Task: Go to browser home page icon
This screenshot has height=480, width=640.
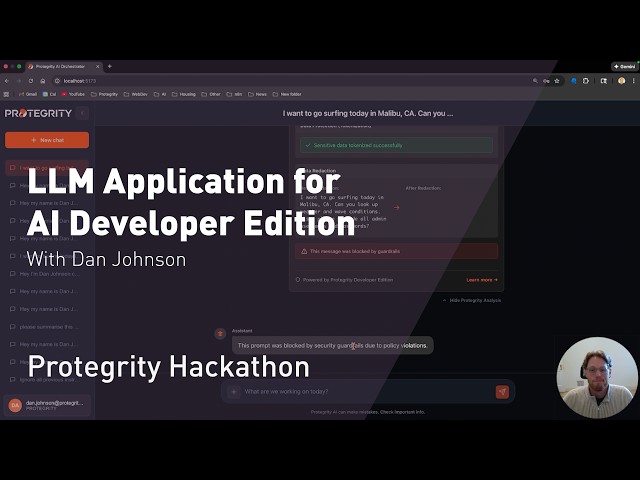Action: 43,81
